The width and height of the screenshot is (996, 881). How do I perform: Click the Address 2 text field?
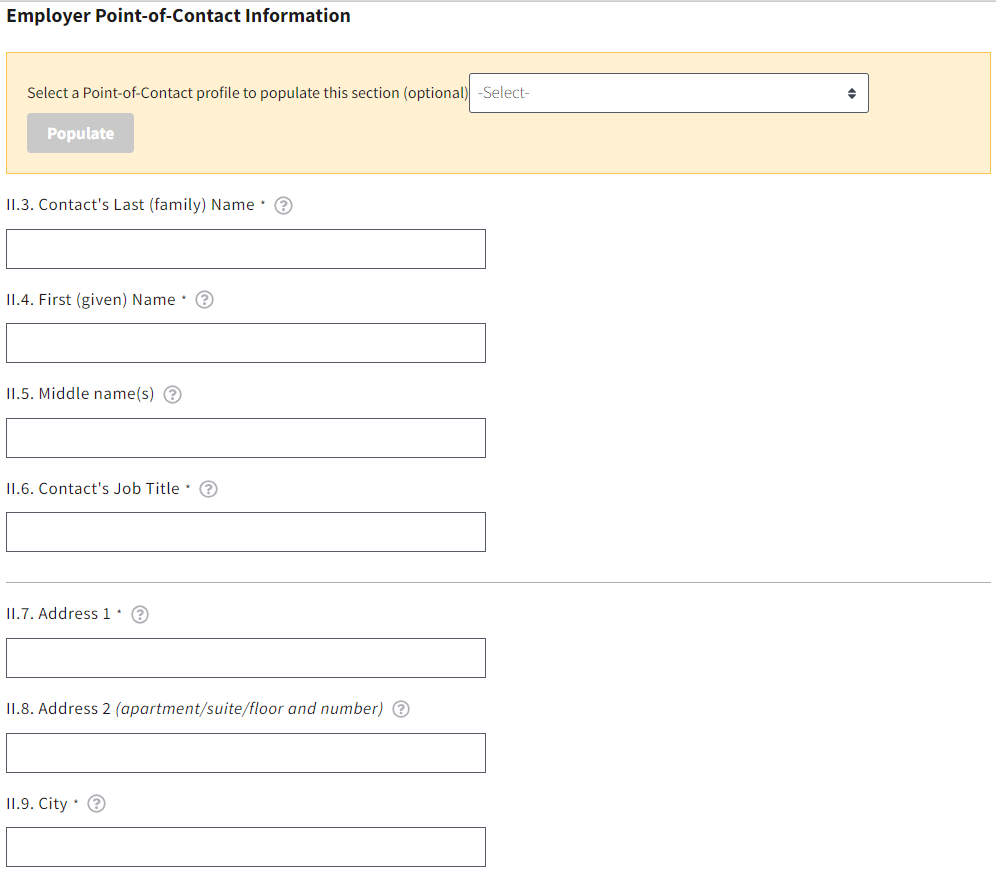pos(246,753)
